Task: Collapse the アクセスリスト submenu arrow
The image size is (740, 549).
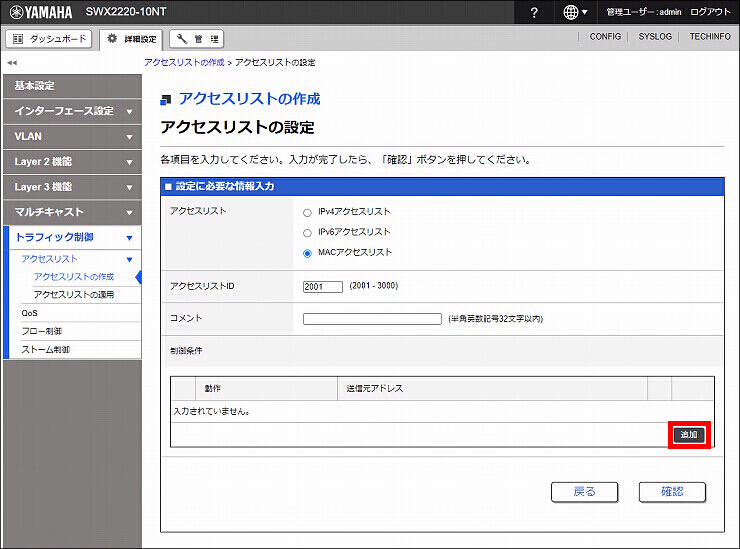Action: (129, 259)
